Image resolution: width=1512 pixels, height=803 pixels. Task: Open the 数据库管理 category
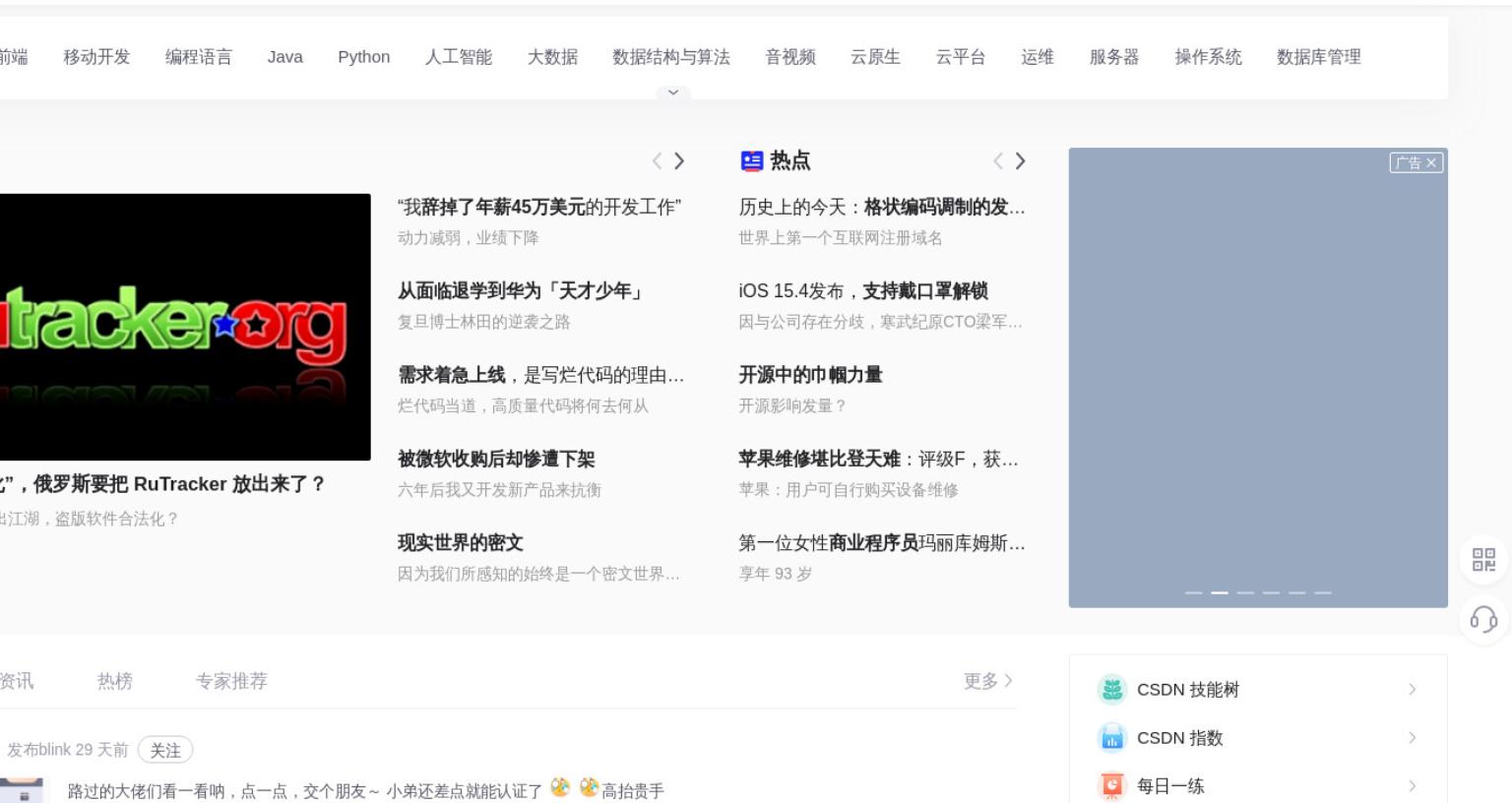(x=1319, y=57)
